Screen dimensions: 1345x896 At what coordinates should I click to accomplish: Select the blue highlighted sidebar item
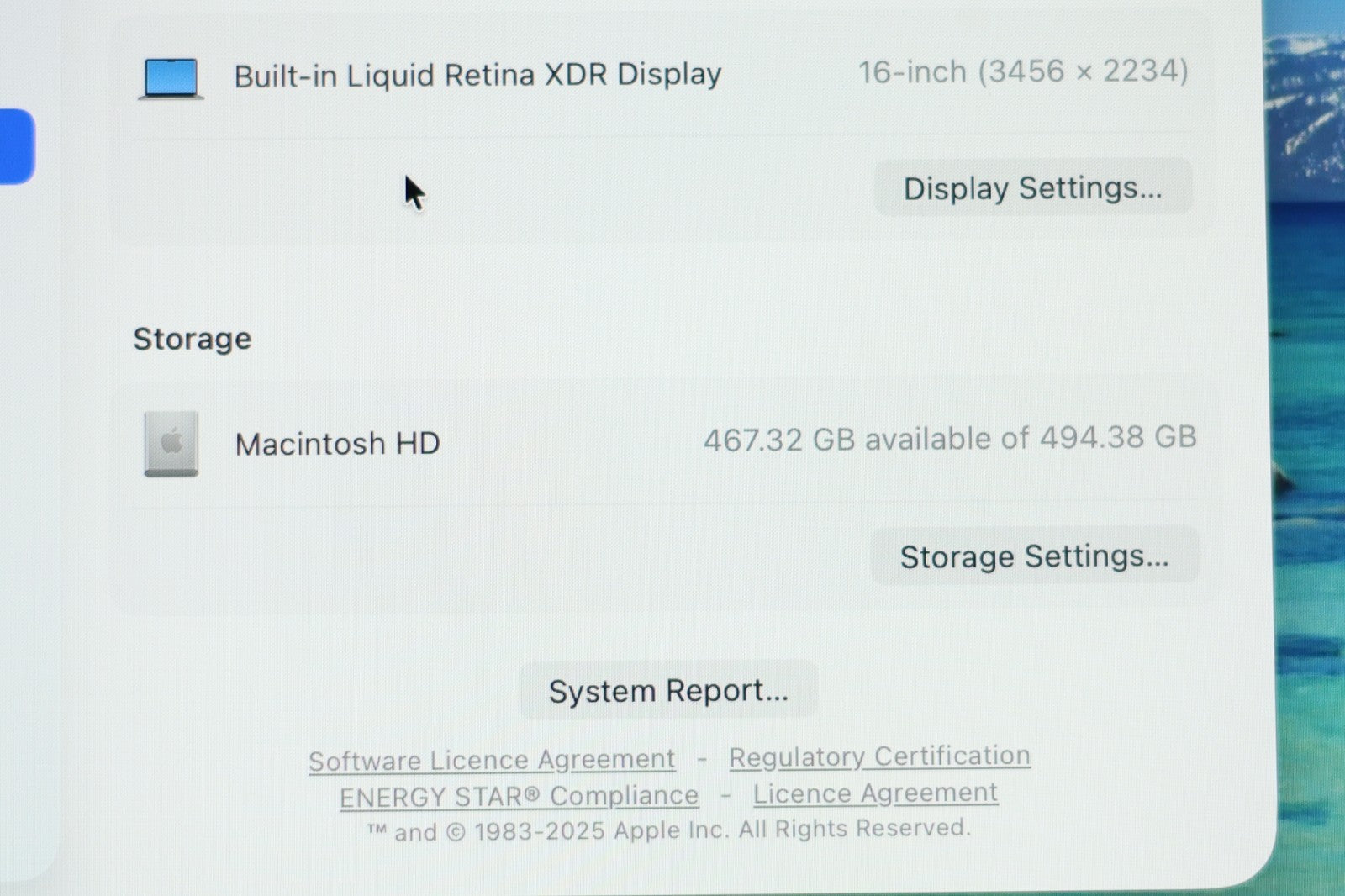pyautogui.click(x=15, y=146)
